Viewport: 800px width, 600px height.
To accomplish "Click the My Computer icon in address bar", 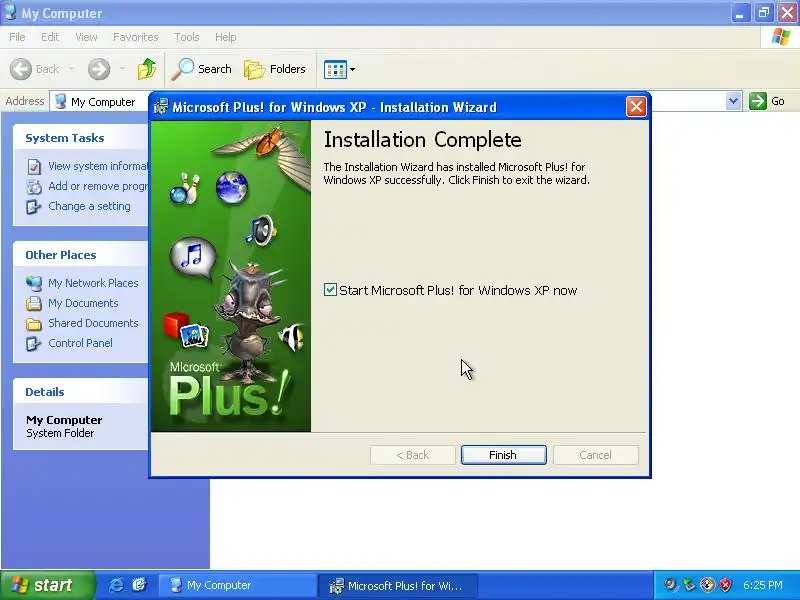I will (x=61, y=101).
